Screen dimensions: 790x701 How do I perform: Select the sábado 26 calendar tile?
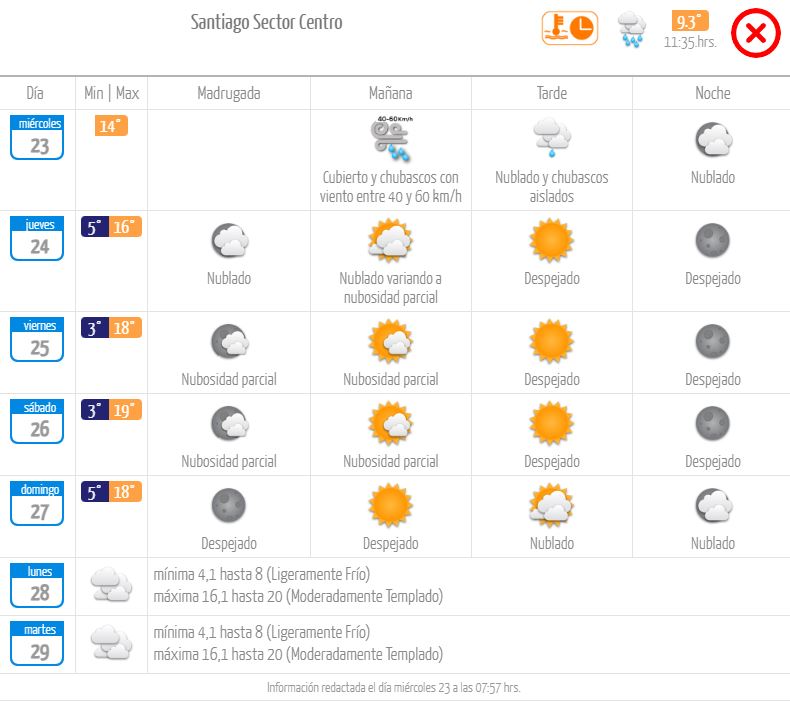pyautogui.click(x=37, y=422)
